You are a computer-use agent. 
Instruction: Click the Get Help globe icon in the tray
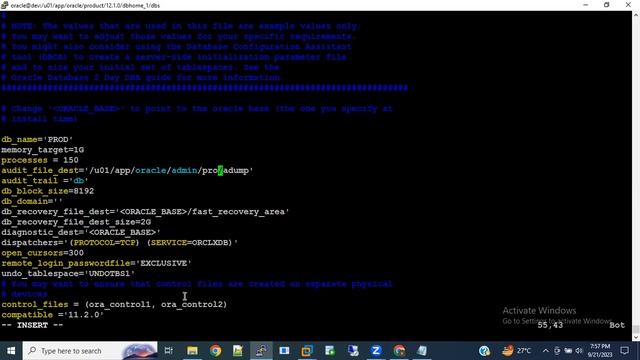pyautogui.click(x=484, y=351)
